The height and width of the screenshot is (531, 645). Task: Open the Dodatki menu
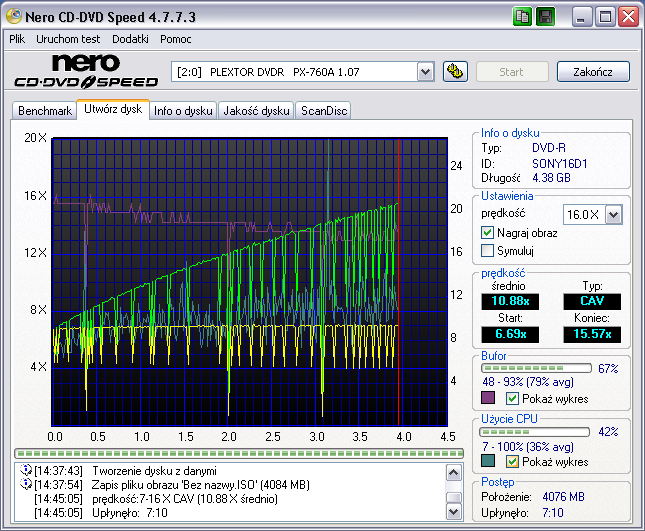pyautogui.click(x=130, y=39)
